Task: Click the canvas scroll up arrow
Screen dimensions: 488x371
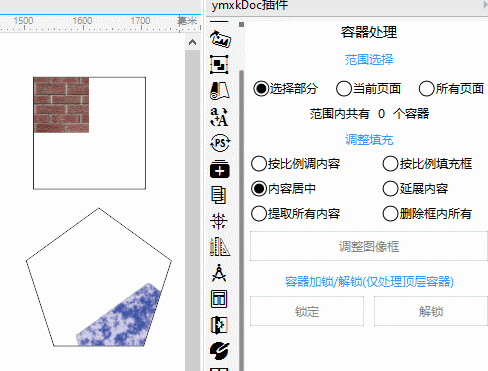Action: click(192, 42)
